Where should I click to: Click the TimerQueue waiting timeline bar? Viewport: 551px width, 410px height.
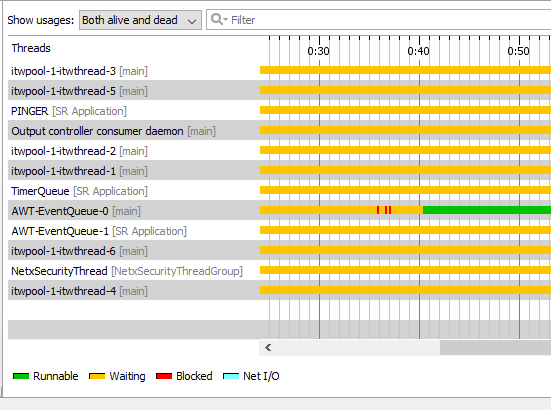[406, 190]
